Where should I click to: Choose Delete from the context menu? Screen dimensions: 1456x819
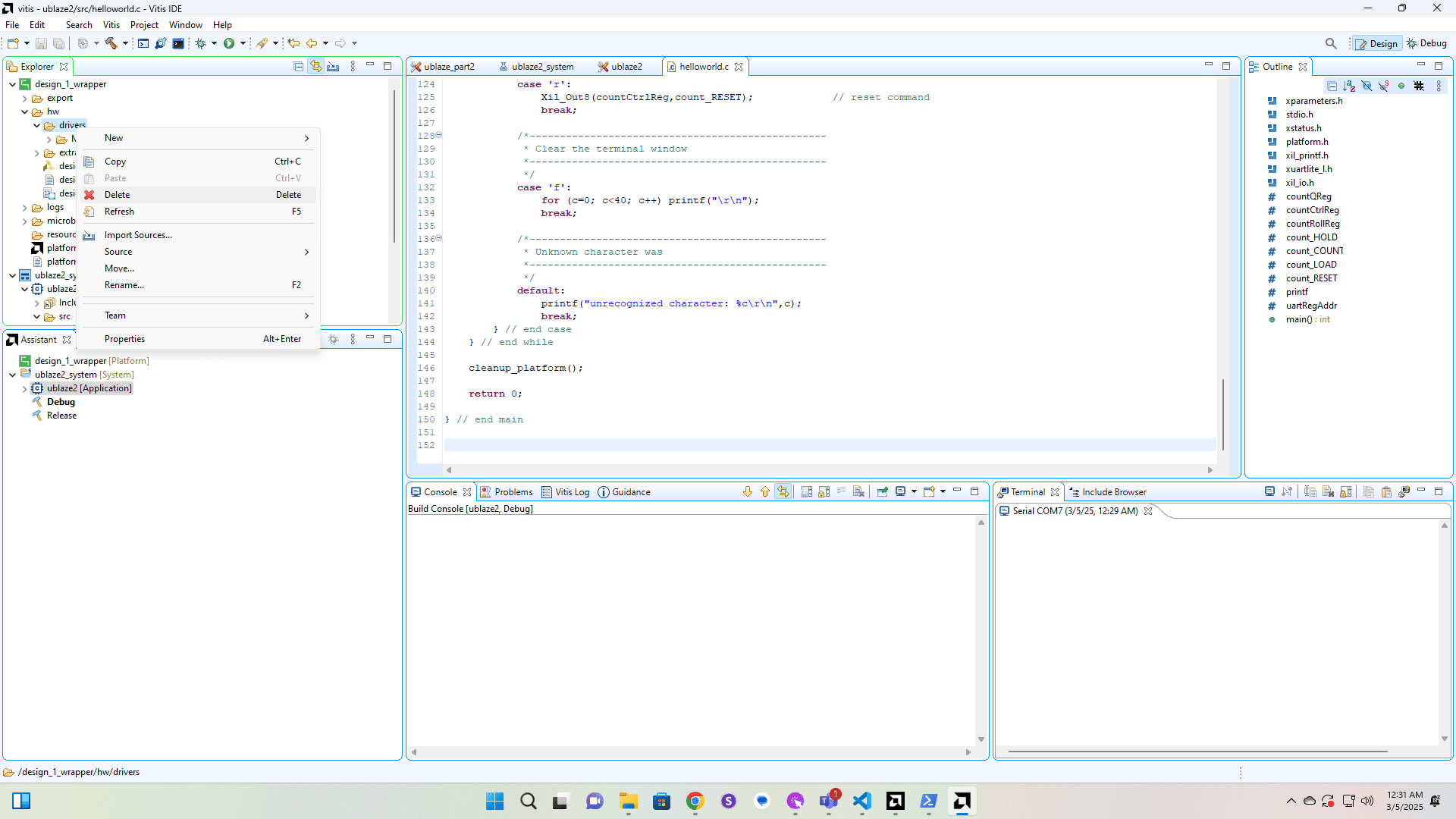pos(117,195)
